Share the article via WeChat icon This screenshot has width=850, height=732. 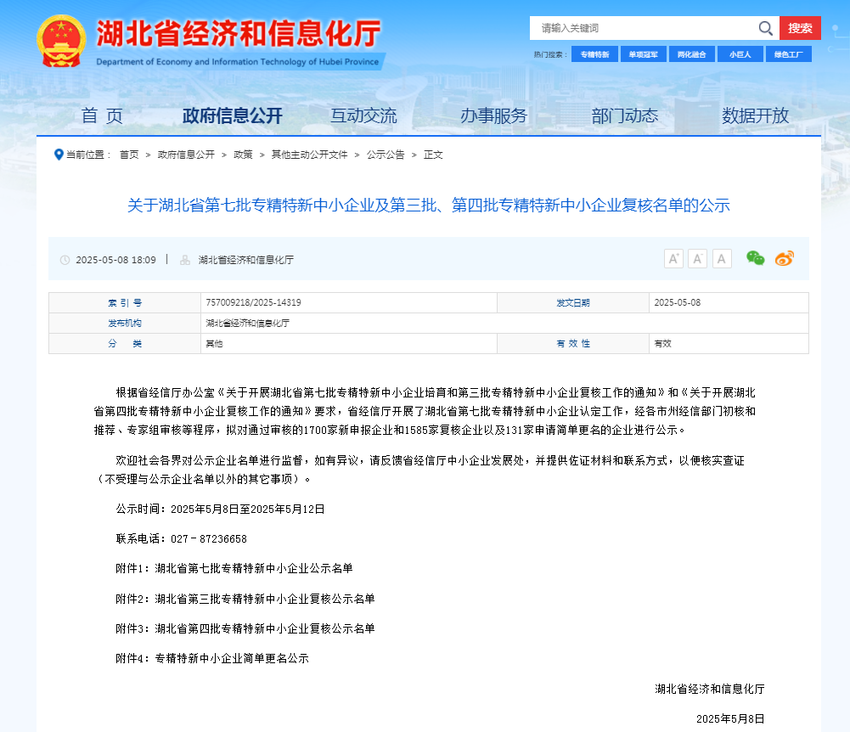pos(755,259)
